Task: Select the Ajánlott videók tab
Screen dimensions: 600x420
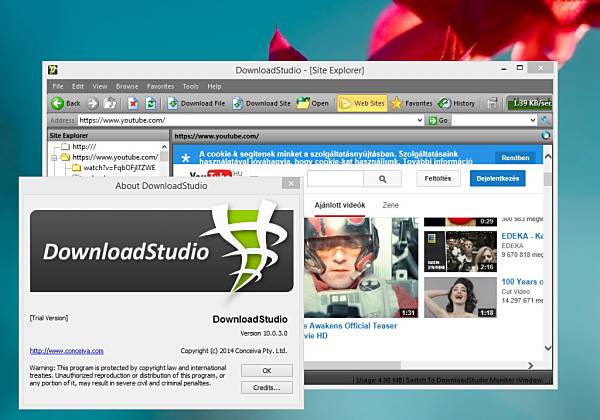Action: pos(340,205)
